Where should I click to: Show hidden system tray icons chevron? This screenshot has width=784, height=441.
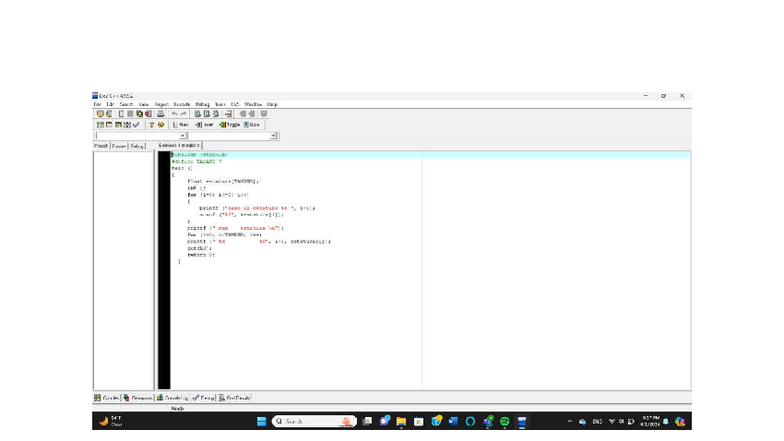(569, 422)
